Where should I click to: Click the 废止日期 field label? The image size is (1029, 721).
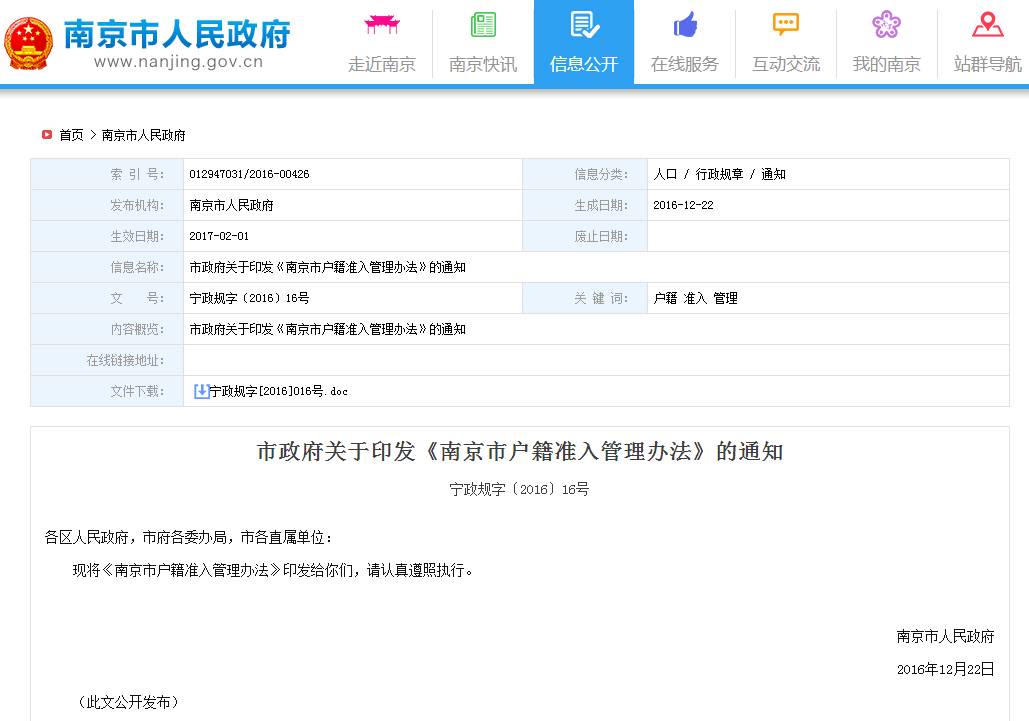tap(601, 236)
